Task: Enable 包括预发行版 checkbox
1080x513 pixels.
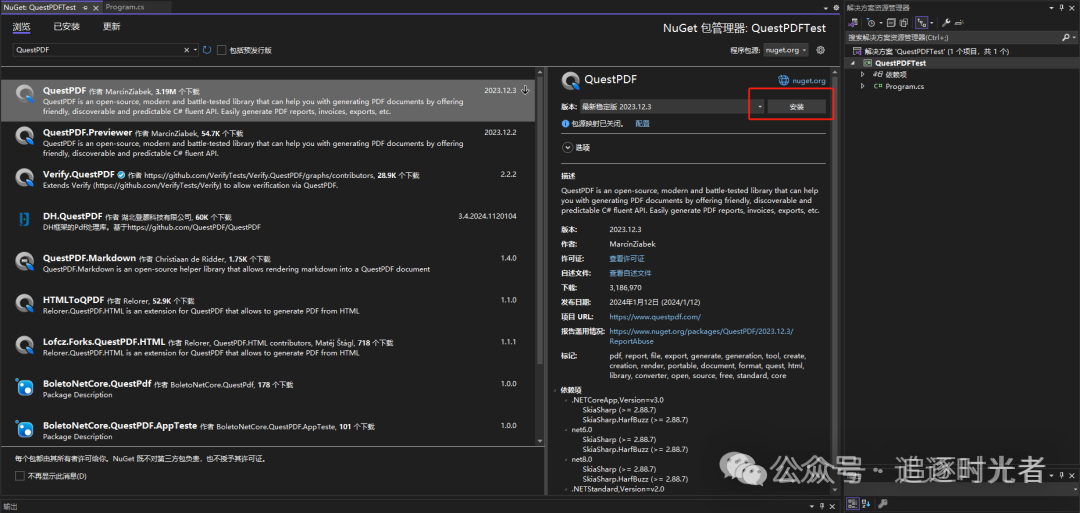Action: click(222, 50)
